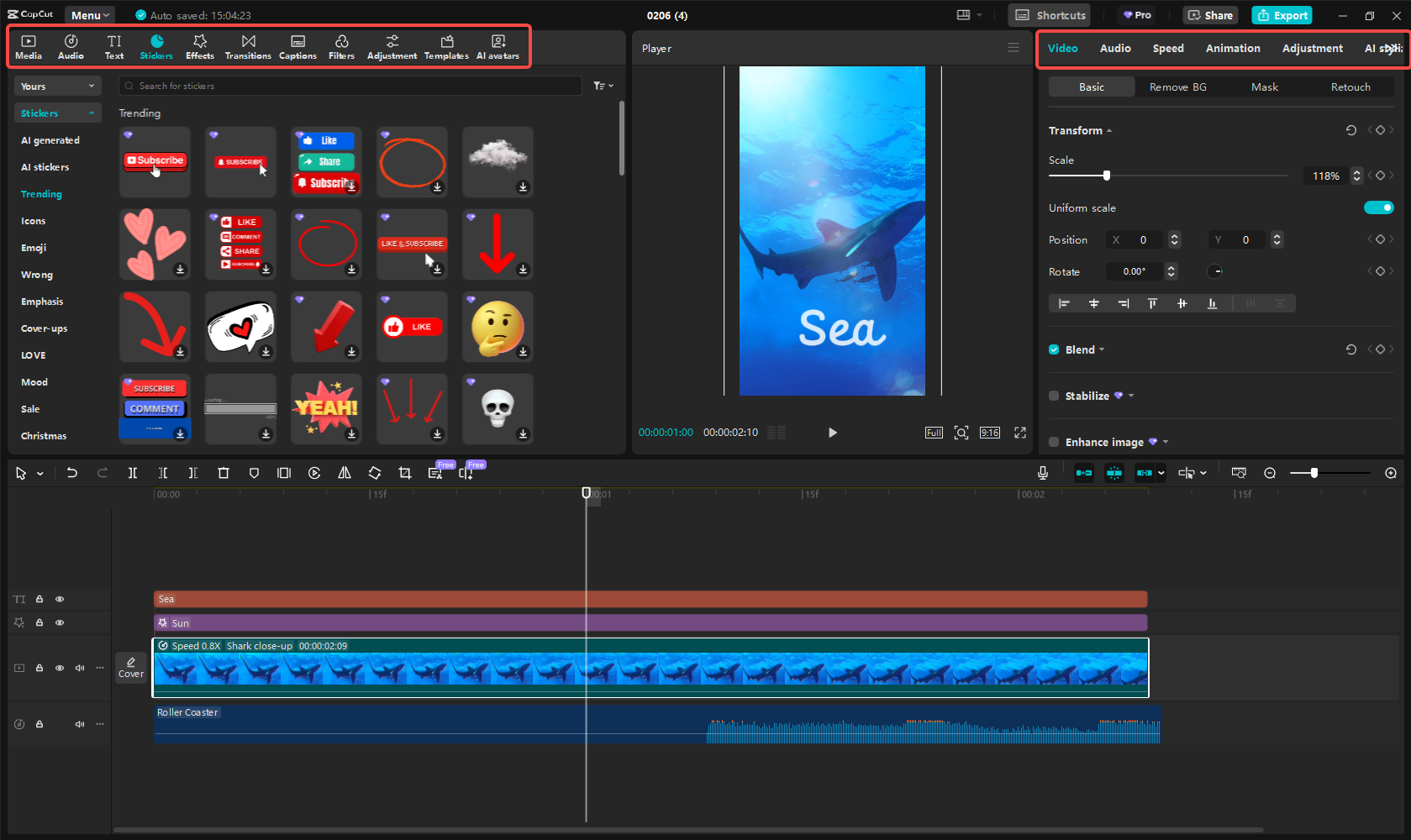Click the Delete trash icon in timeline toolbar
The height and width of the screenshot is (840, 1411).
224,473
